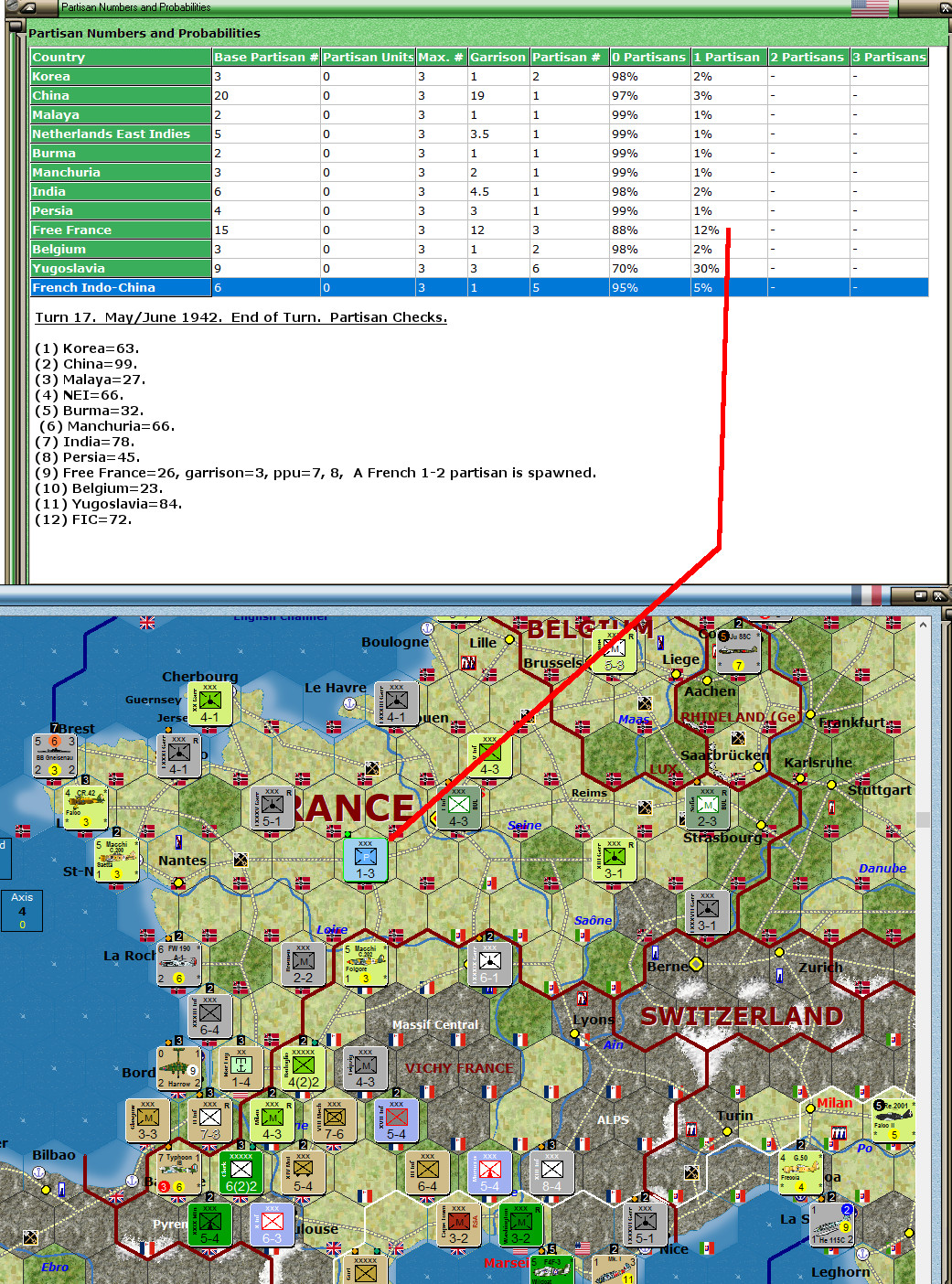Select the Free France row
952x1284 pixels.
click(x=479, y=230)
